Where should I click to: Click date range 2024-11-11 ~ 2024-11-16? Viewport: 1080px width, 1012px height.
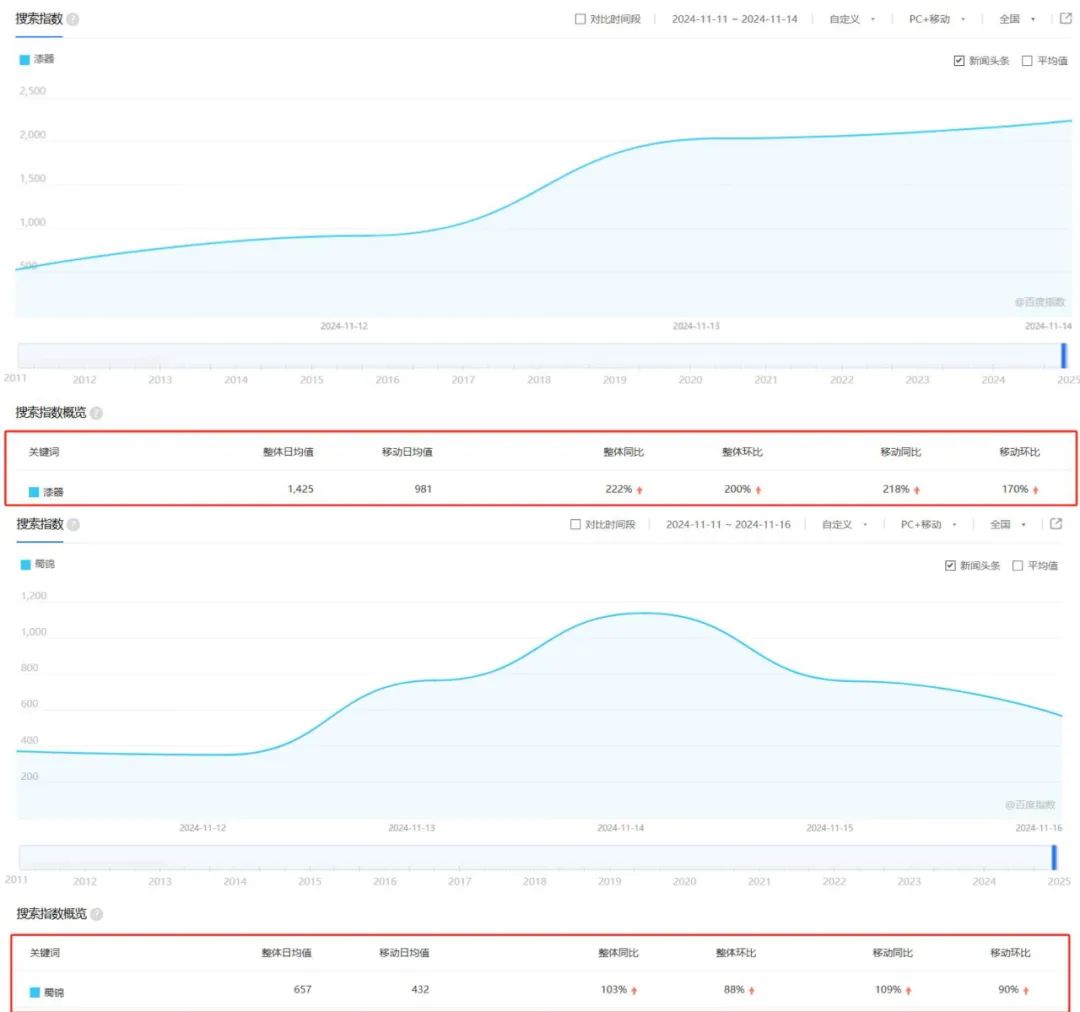click(x=728, y=525)
